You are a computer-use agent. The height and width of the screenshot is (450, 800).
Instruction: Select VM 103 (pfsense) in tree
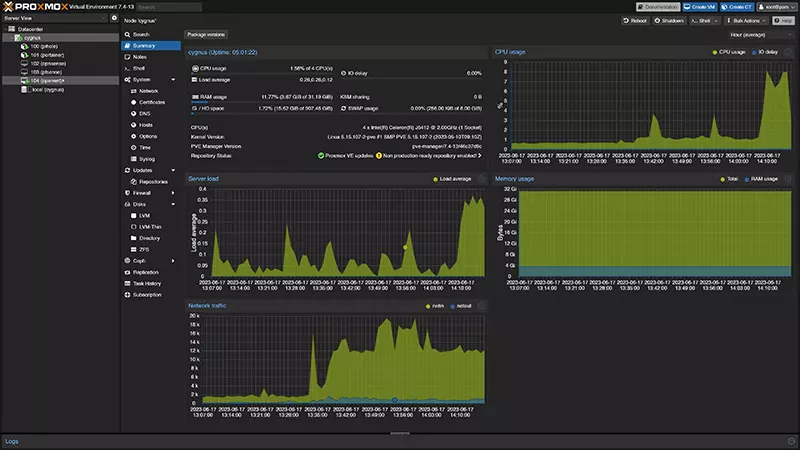[46, 72]
